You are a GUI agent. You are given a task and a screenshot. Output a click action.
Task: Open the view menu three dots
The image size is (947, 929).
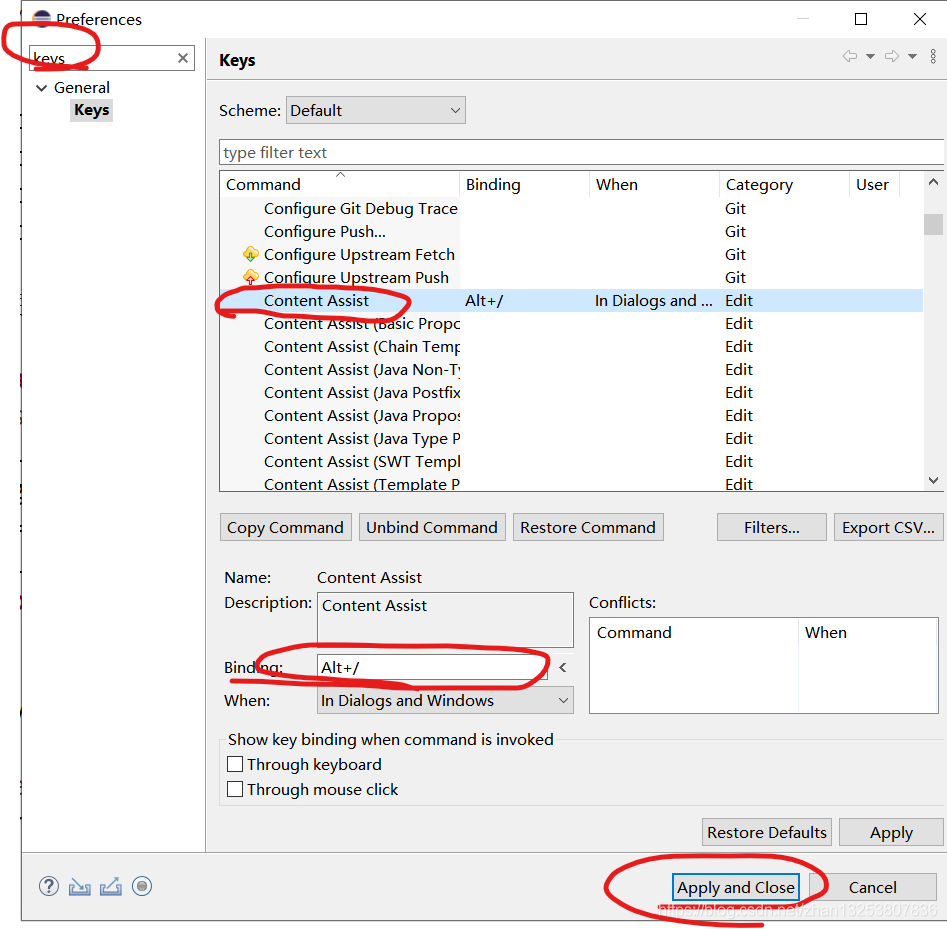tap(933, 56)
